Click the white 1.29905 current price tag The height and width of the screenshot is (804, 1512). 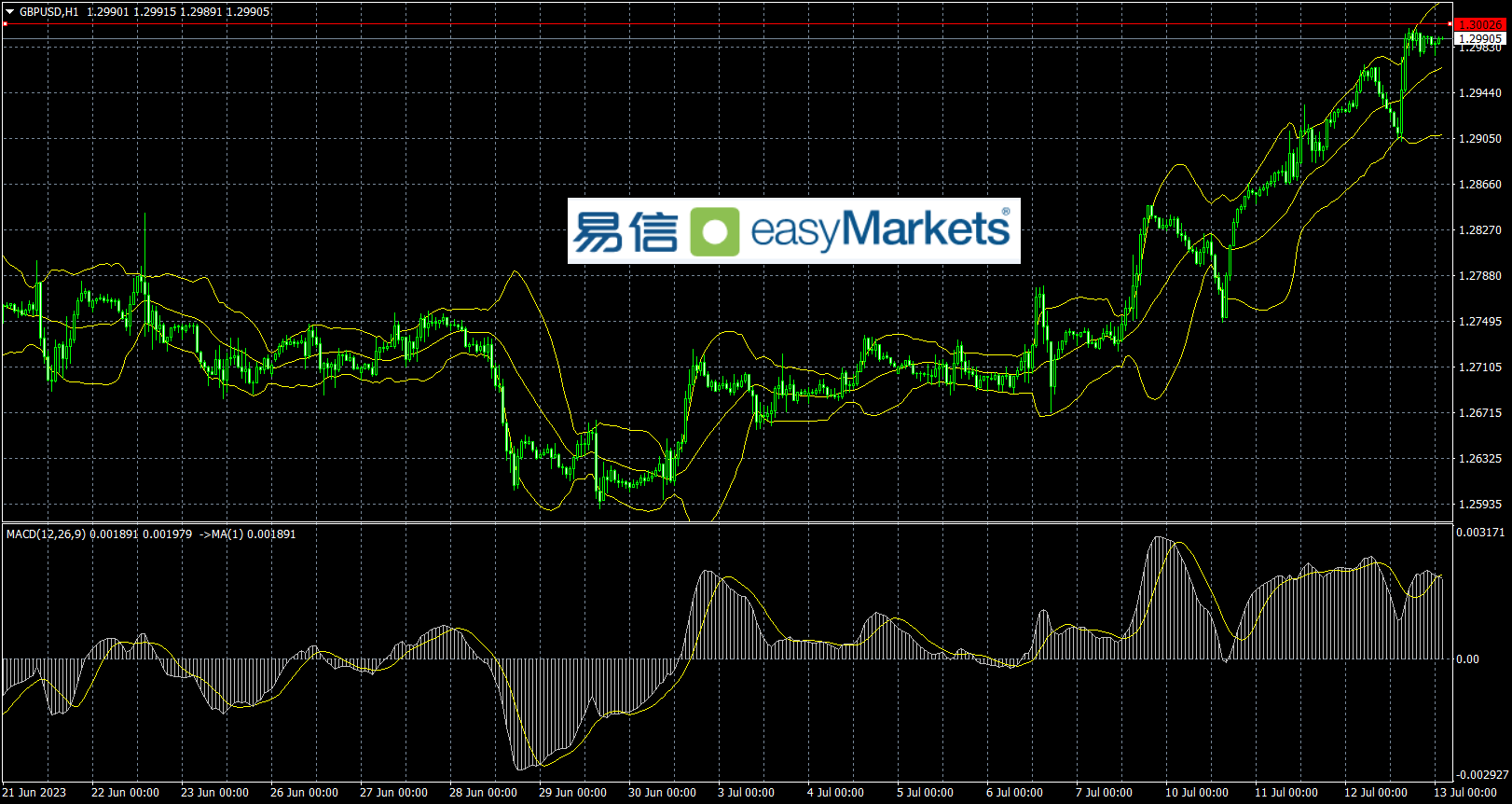point(1480,39)
